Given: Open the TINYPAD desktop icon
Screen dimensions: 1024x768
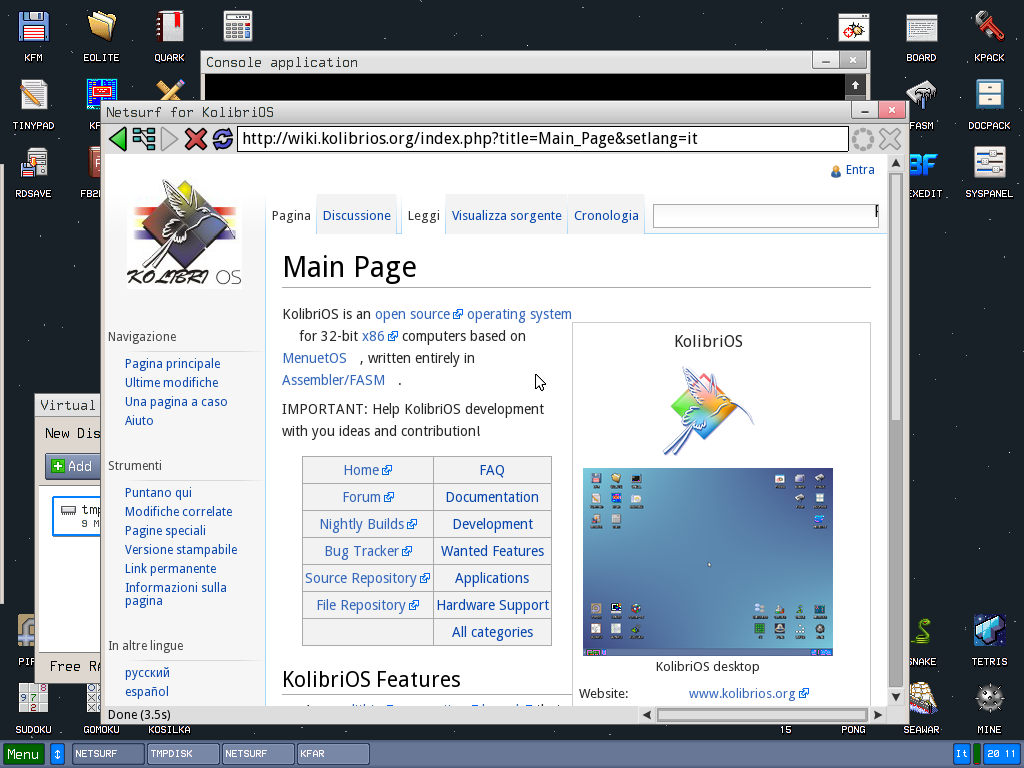Looking at the screenshot, I should point(33,98).
